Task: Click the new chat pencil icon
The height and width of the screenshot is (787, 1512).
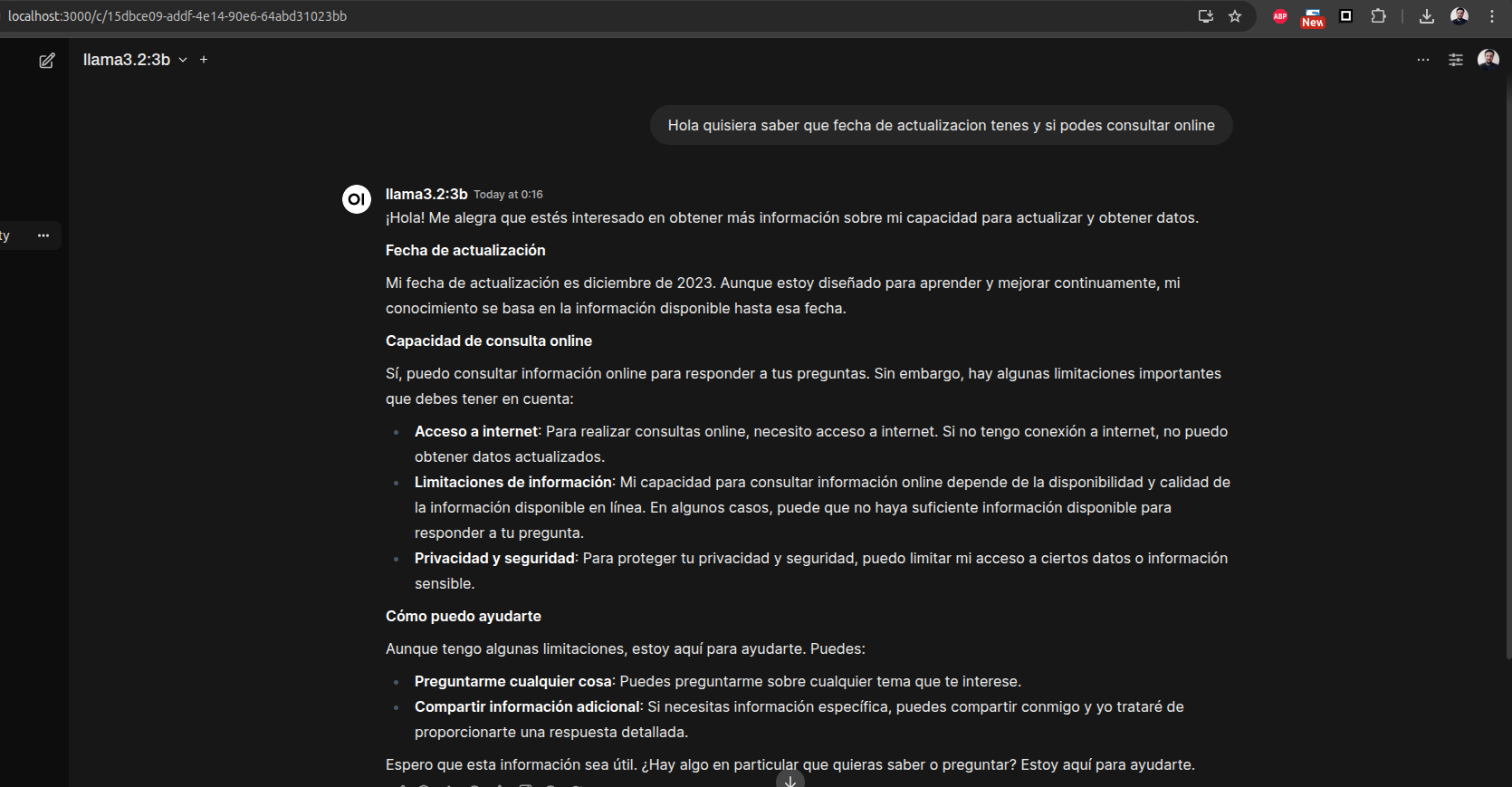Action: [47, 61]
